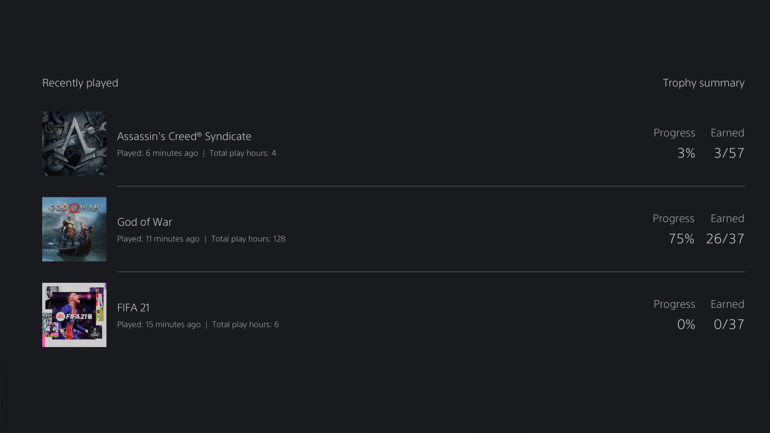This screenshot has height=433, width=770.
Task: Select the Assassin's Creed Syndicate title
Action: [184, 136]
